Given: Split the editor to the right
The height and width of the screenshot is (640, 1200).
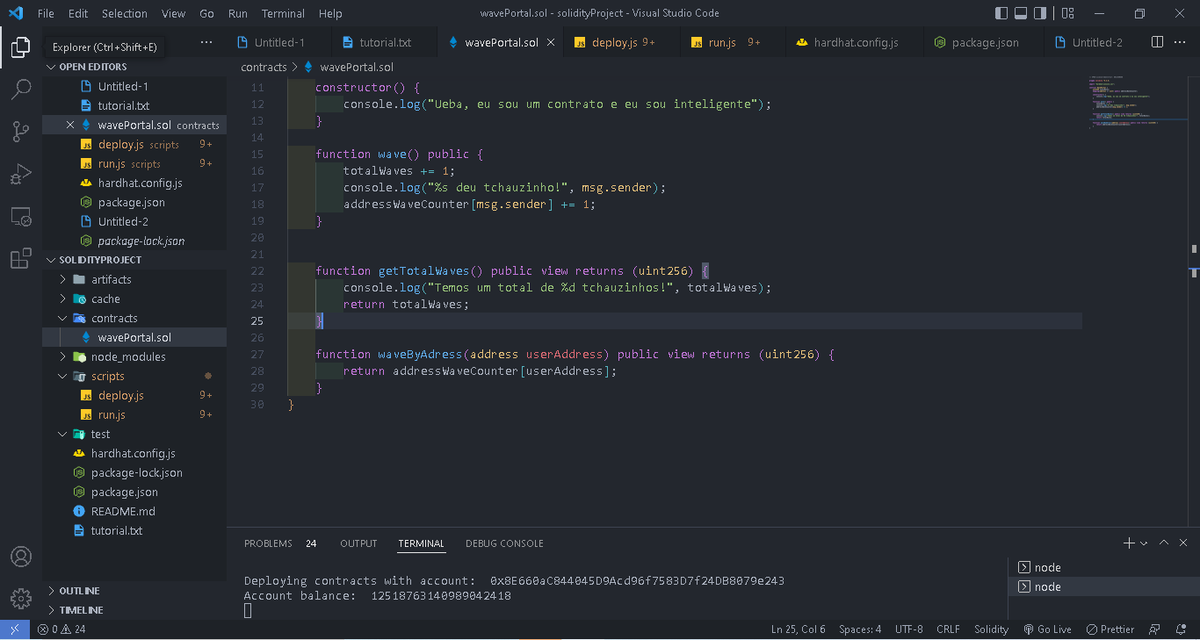Looking at the screenshot, I should click(x=1157, y=42).
